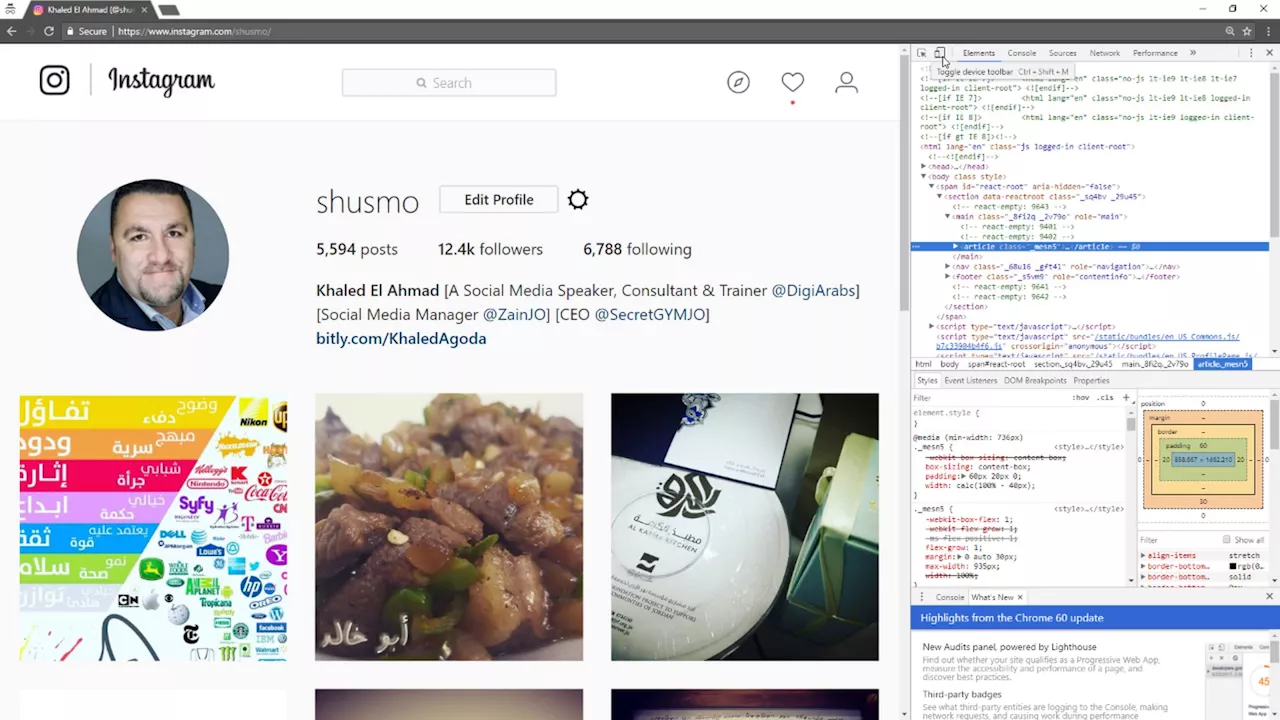Viewport: 1280px width, 720px height.
Task: Open the 6,788 following list
Action: [637, 249]
